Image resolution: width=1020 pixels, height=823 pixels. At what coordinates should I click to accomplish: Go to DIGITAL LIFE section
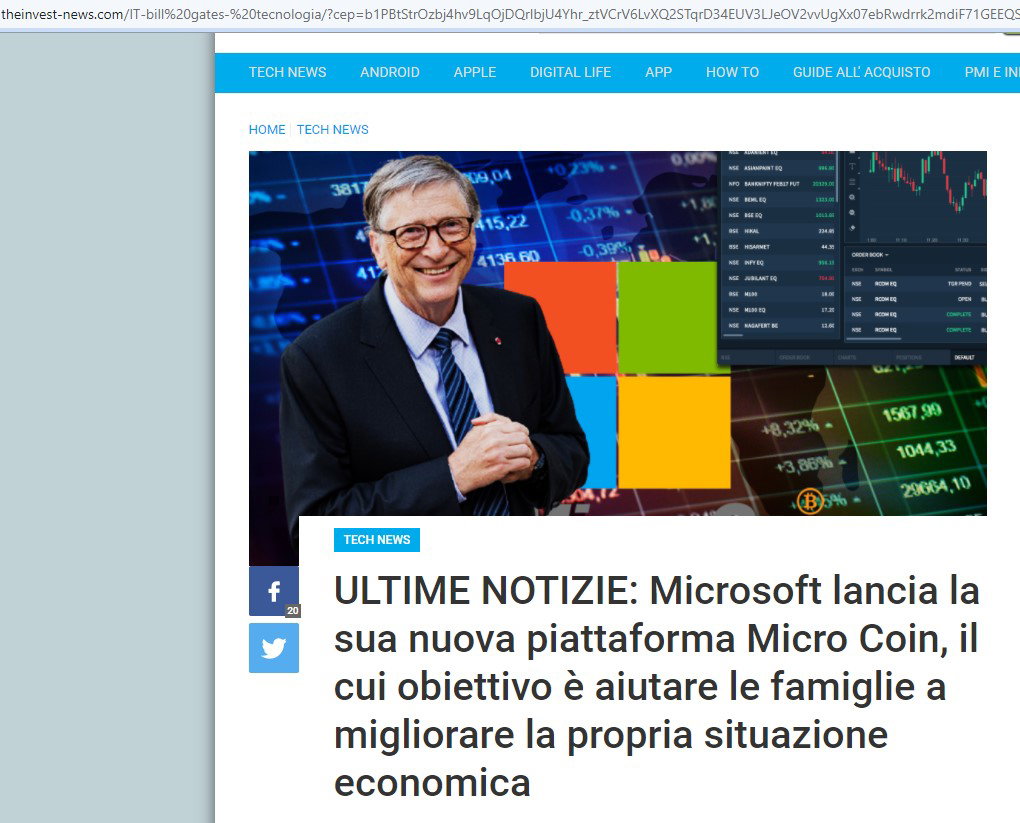pos(570,72)
